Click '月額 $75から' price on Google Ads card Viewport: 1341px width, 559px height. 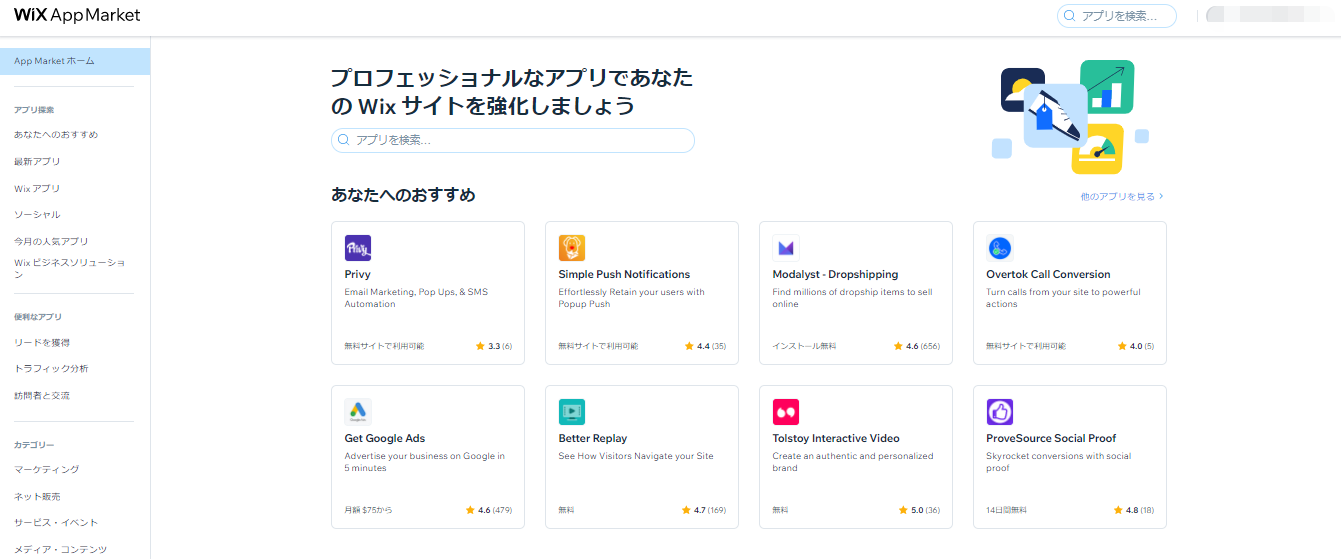(368, 510)
